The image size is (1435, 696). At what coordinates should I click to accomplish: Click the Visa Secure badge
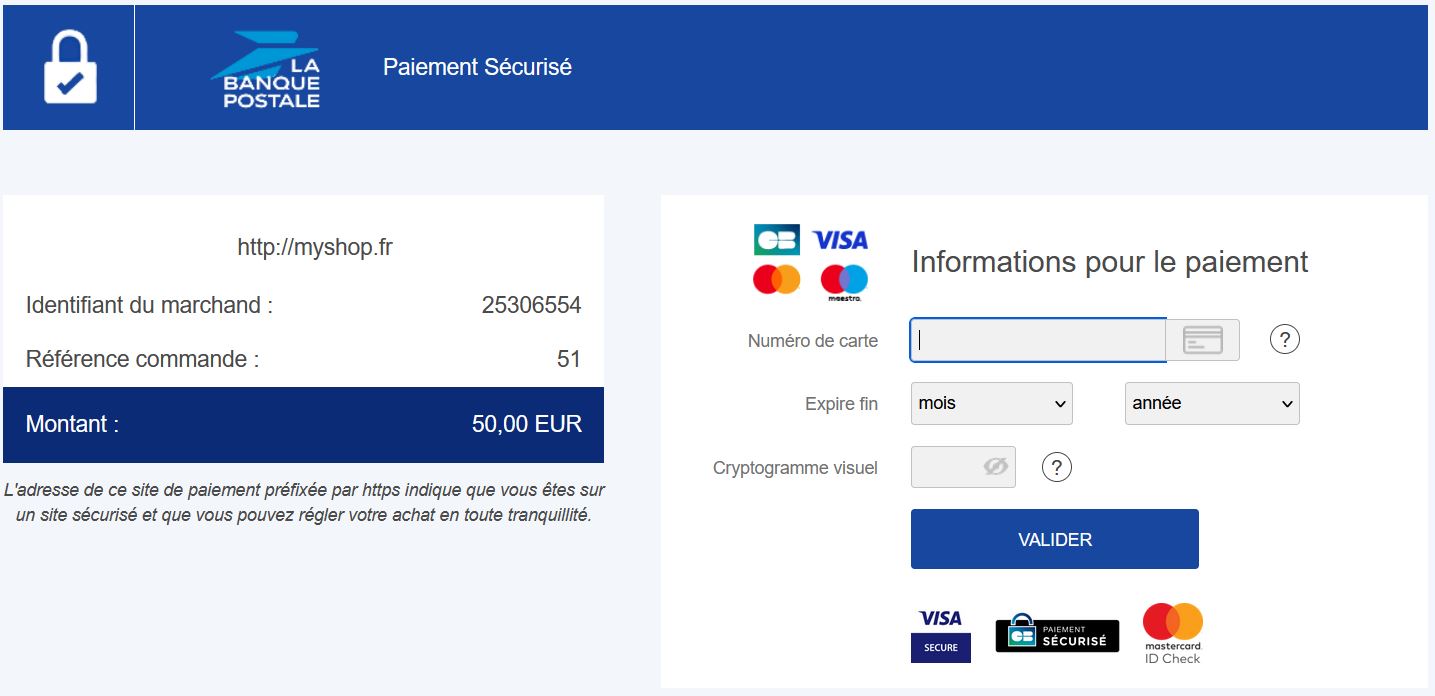(x=940, y=634)
